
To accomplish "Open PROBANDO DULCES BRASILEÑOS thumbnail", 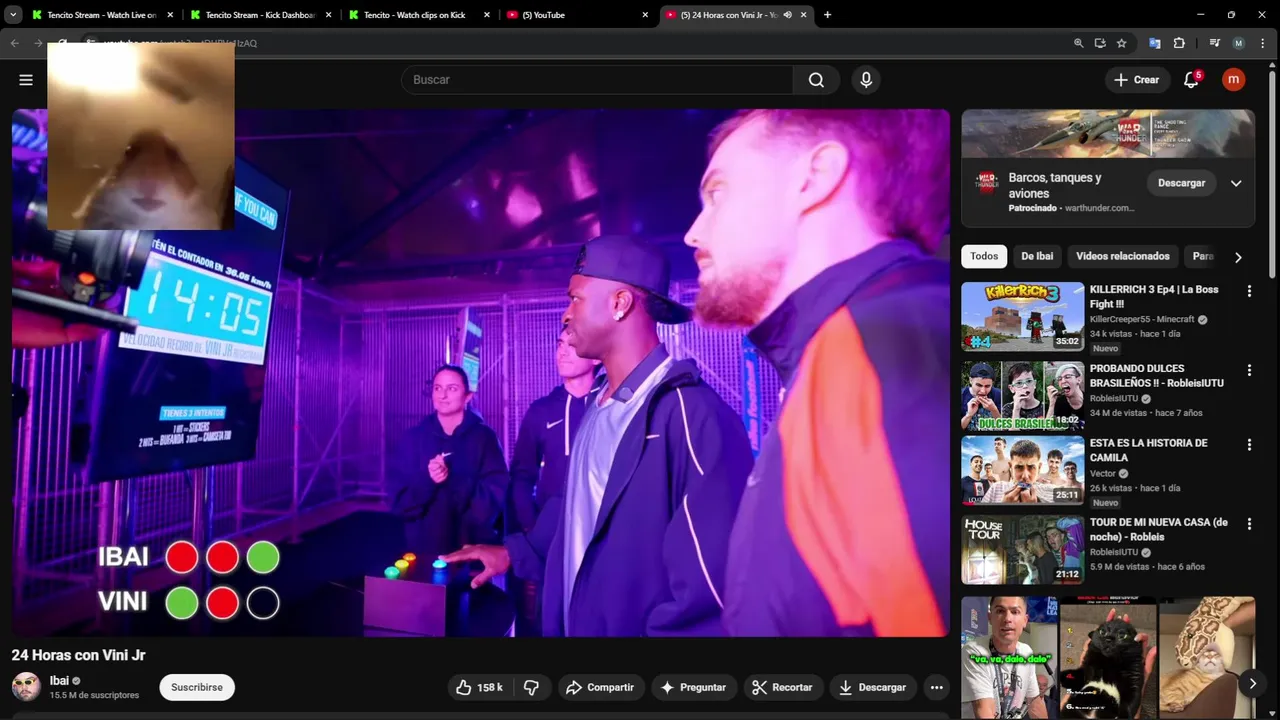I will [1022, 395].
